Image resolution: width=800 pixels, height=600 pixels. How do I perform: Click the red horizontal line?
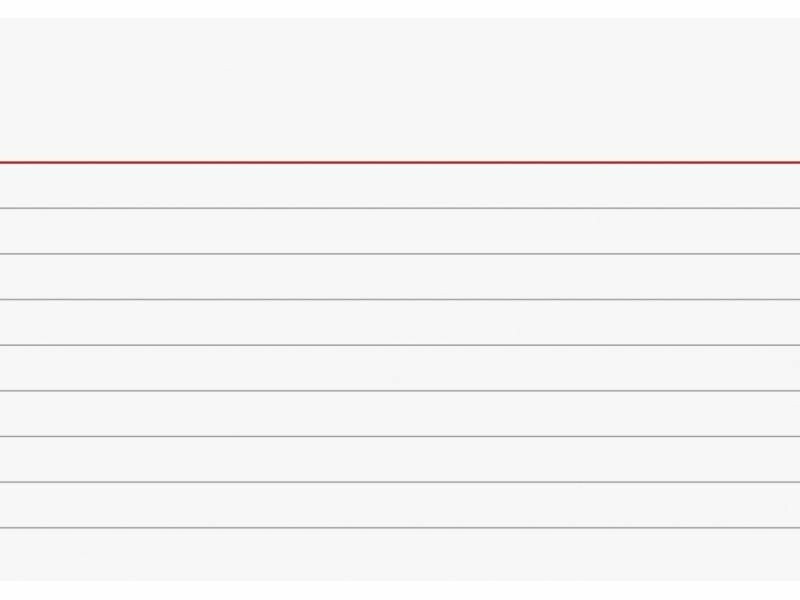coord(400,162)
